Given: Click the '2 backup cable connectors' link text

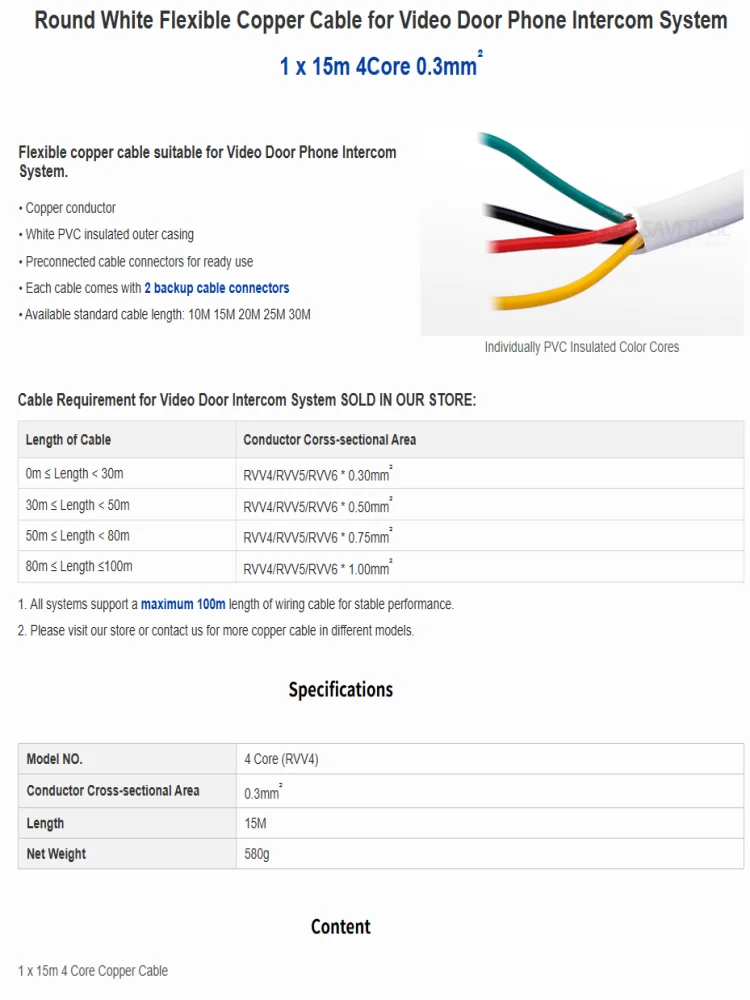Looking at the screenshot, I should [217, 288].
